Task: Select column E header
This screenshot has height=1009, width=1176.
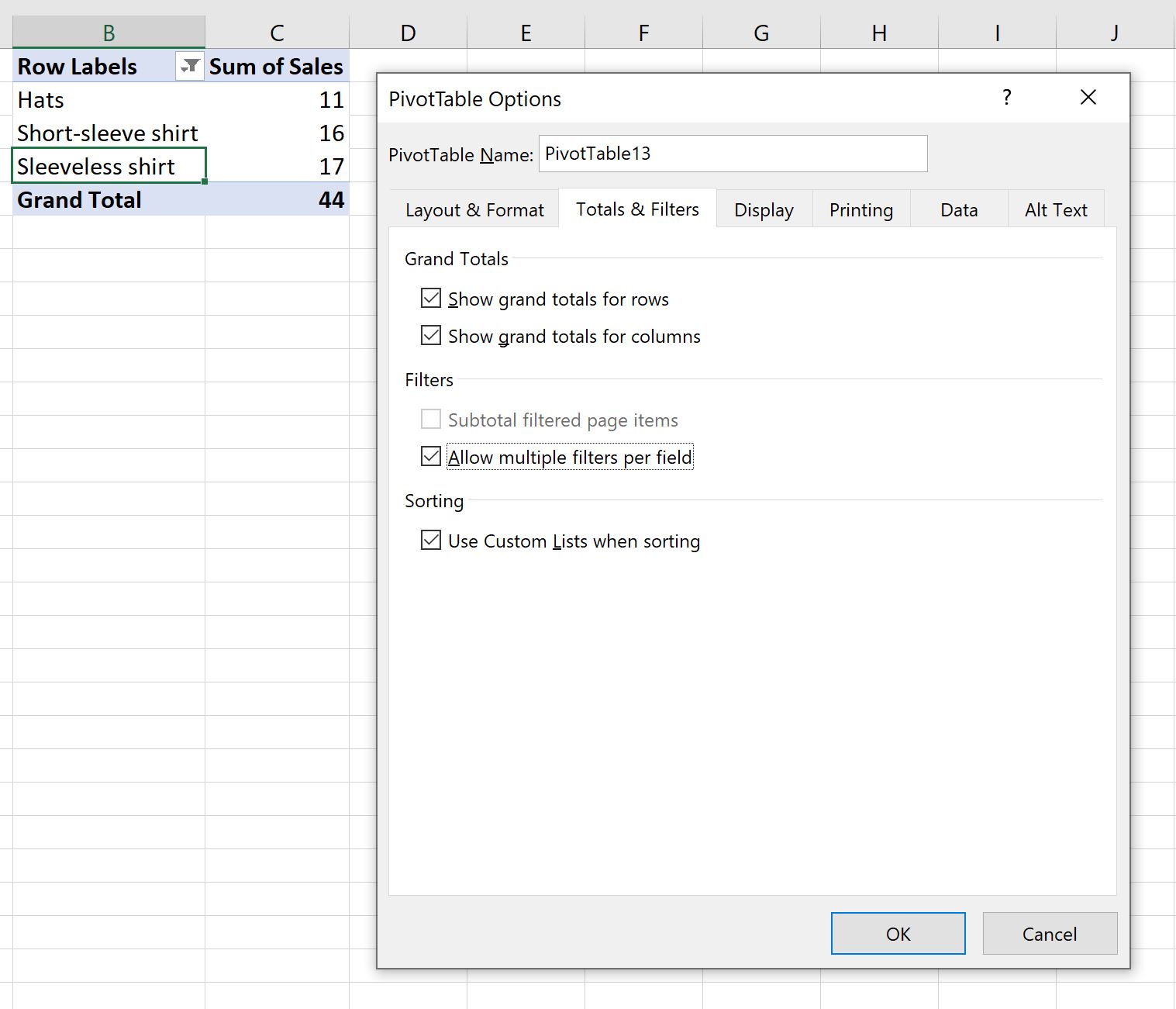Action: pos(526,33)
